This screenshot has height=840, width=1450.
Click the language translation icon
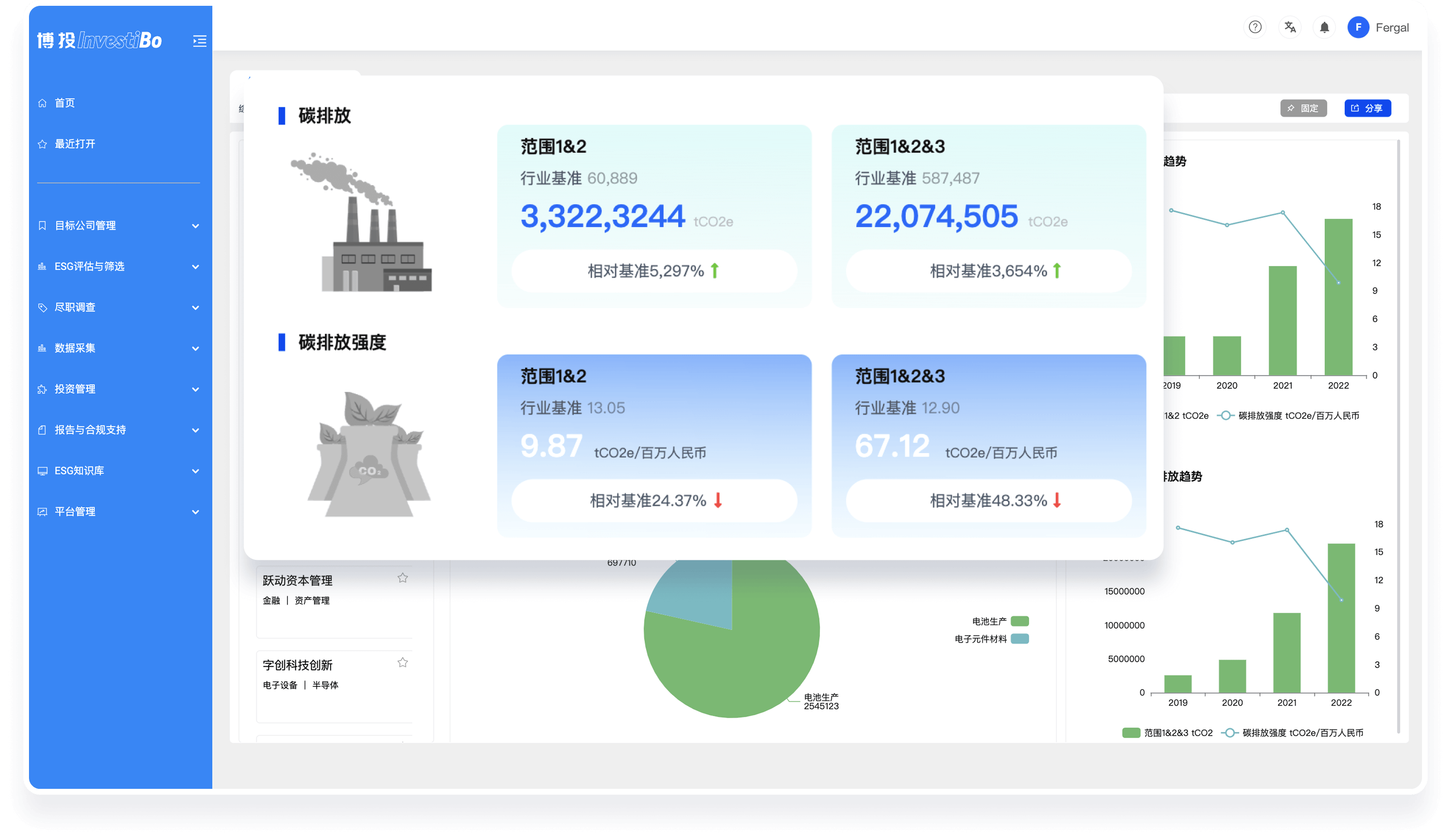point(1290,27)
